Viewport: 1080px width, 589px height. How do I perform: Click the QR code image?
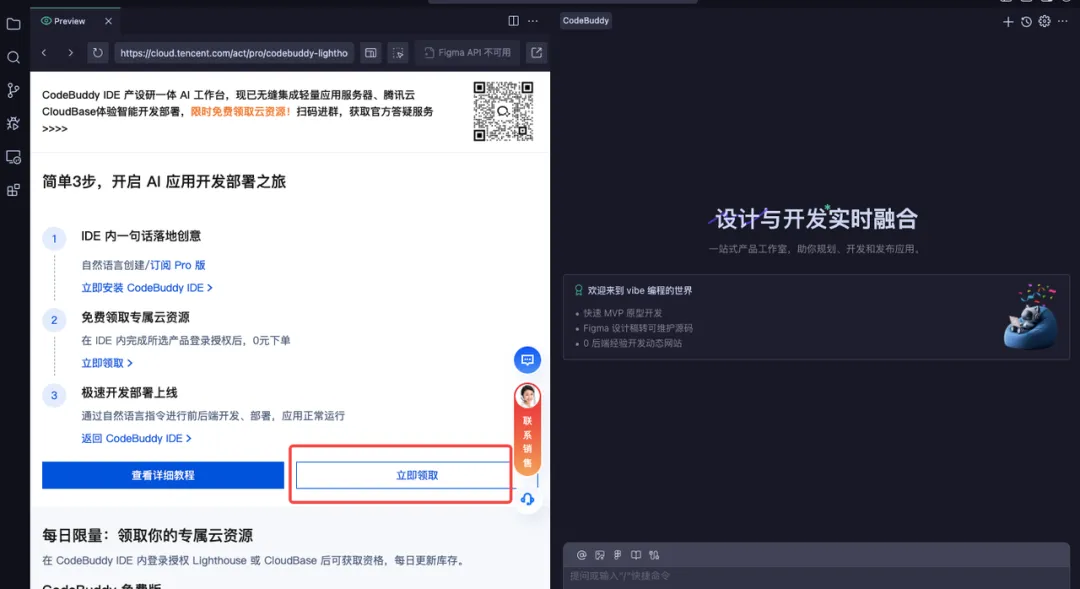[x=503, y=111]
